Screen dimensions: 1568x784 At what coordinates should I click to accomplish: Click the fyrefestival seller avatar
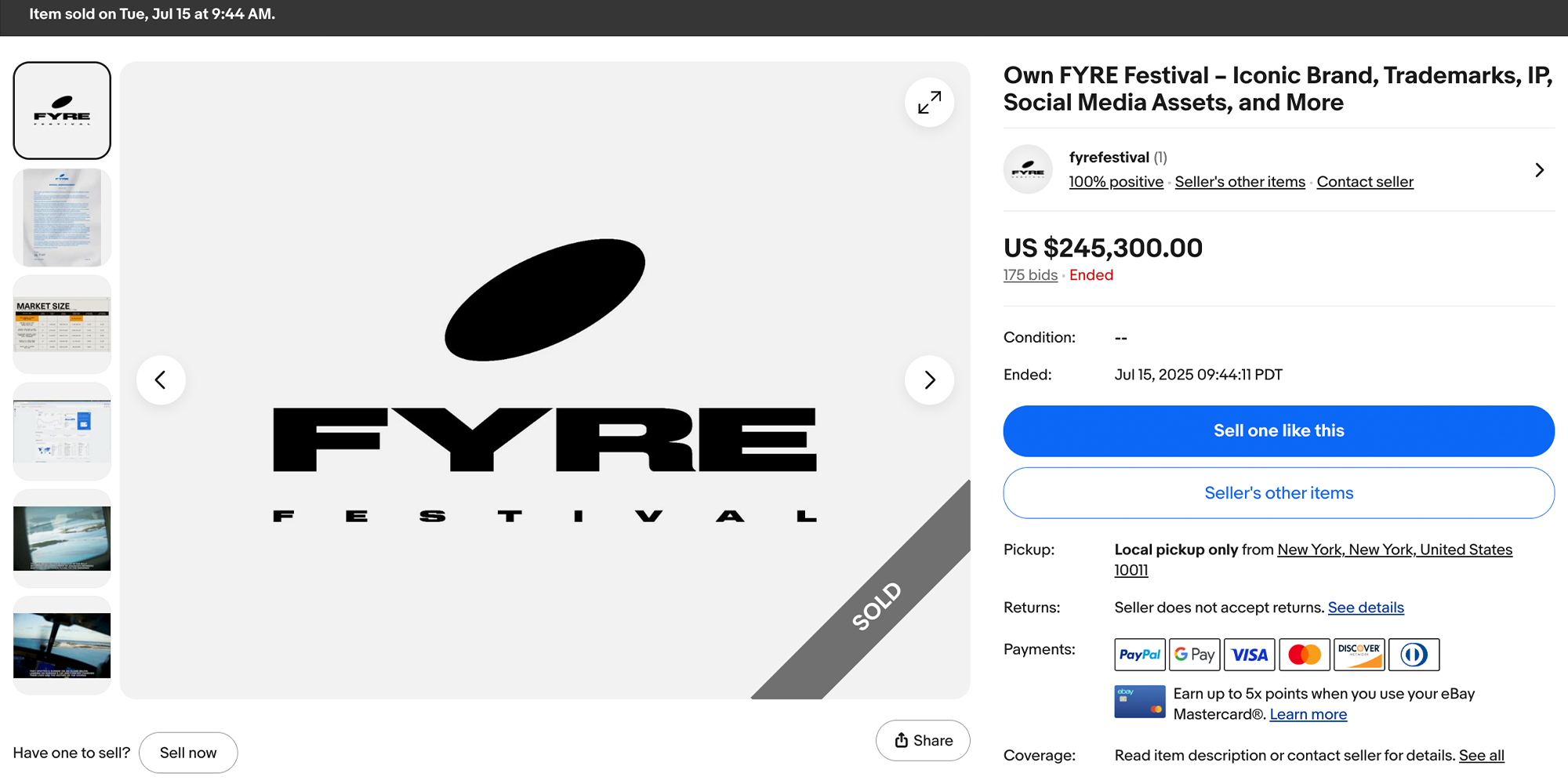1027,169
